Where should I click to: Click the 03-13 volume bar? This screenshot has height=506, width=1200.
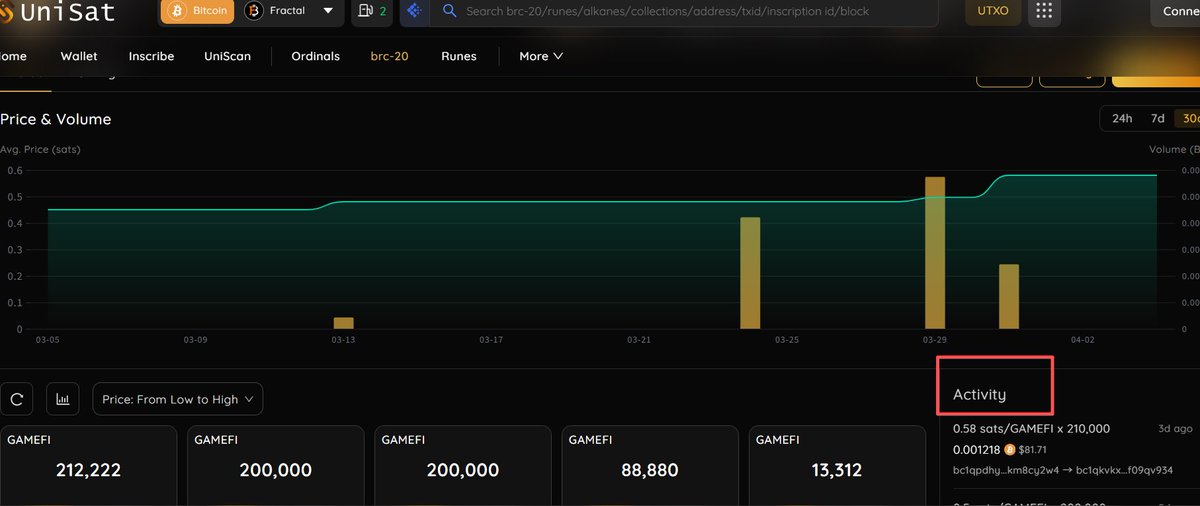click(x=343, y=323)
